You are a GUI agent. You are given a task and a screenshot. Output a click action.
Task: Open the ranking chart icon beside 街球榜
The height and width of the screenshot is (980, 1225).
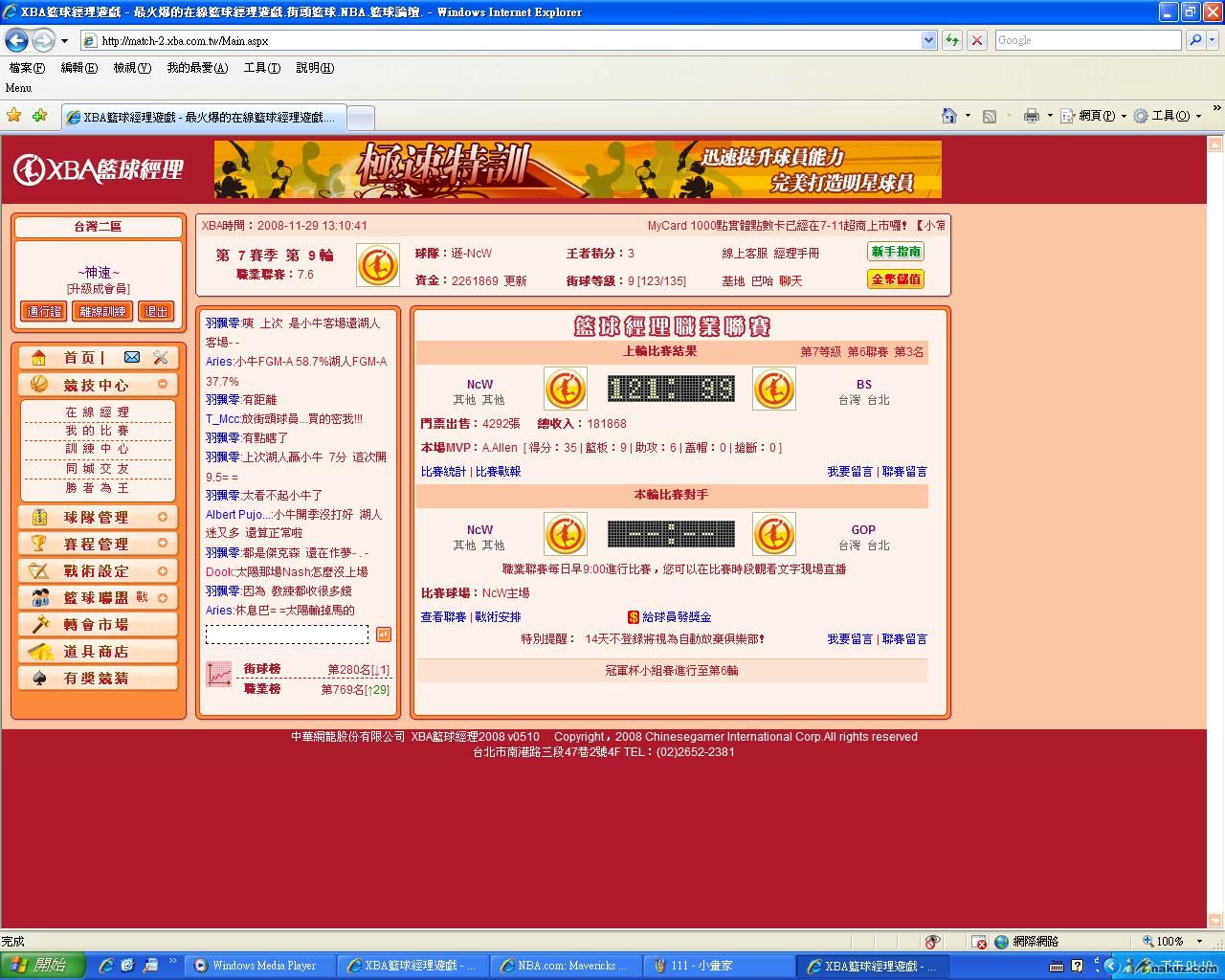[219, 674]
